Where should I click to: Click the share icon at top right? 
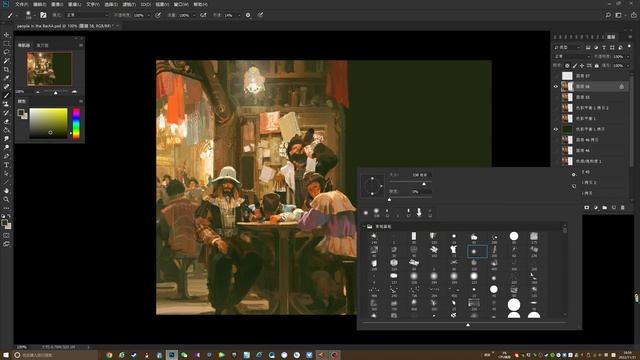pos(633,15)
